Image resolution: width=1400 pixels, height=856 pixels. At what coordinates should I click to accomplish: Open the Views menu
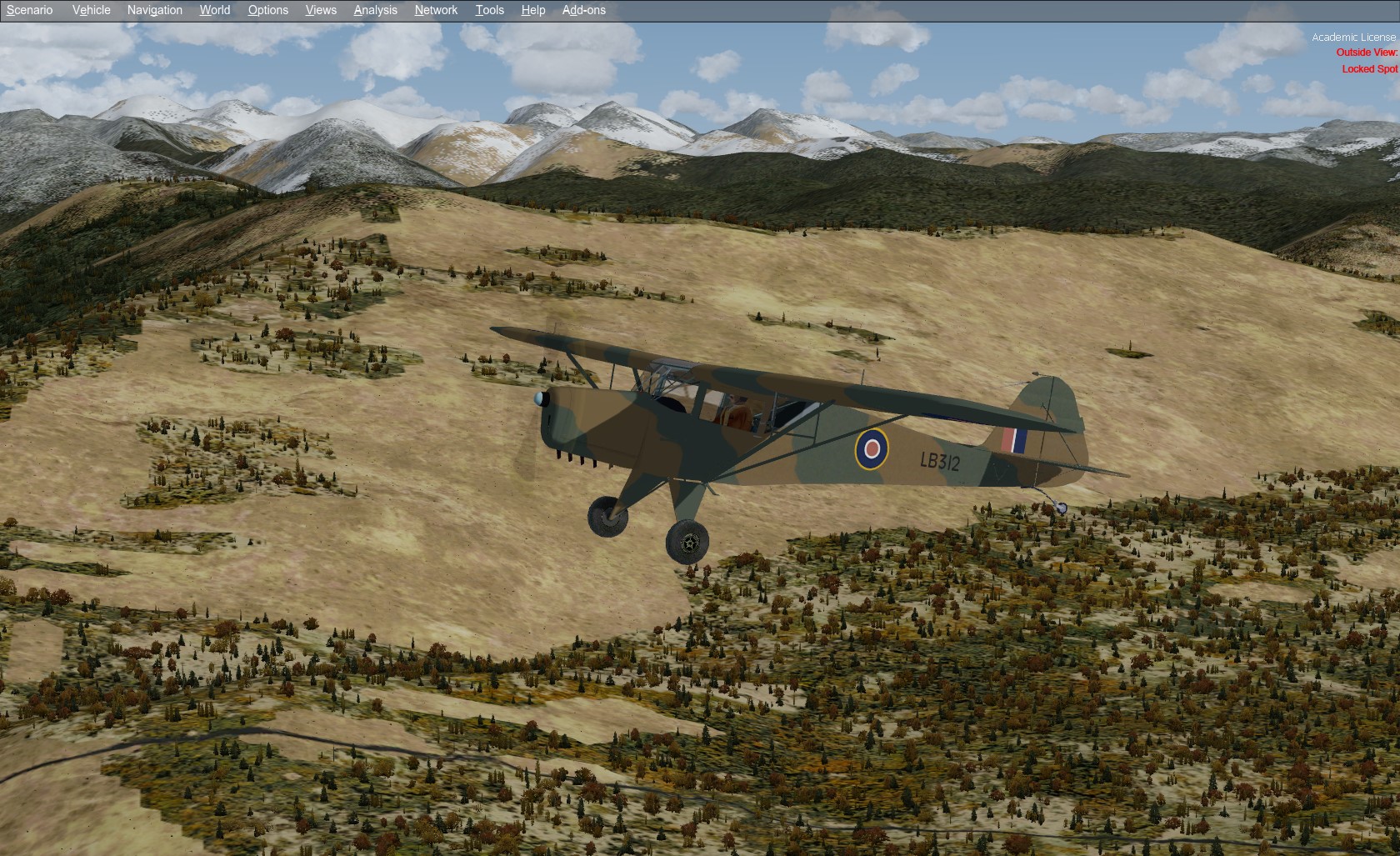pyautogui.click(x=321, y=10)
